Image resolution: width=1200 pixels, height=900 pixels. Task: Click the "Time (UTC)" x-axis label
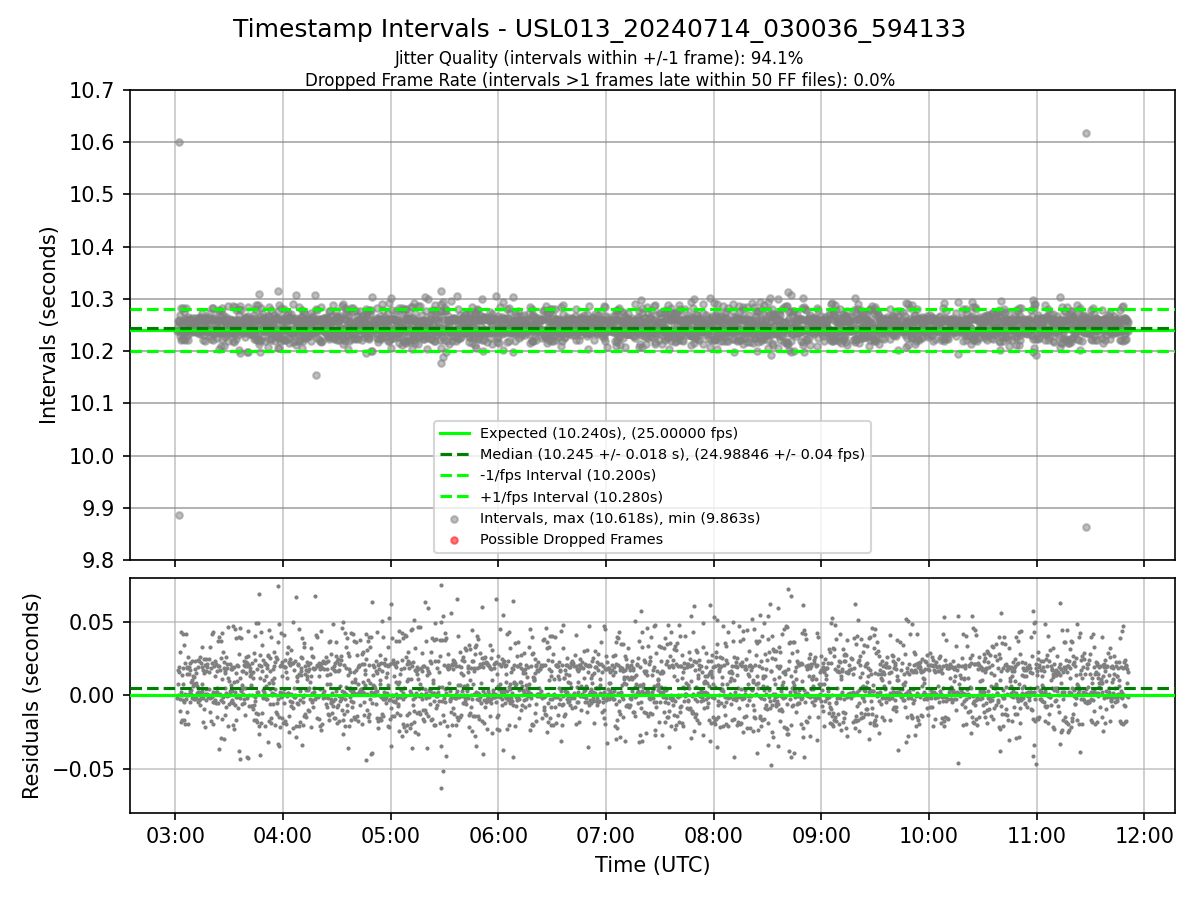(652, 865)
